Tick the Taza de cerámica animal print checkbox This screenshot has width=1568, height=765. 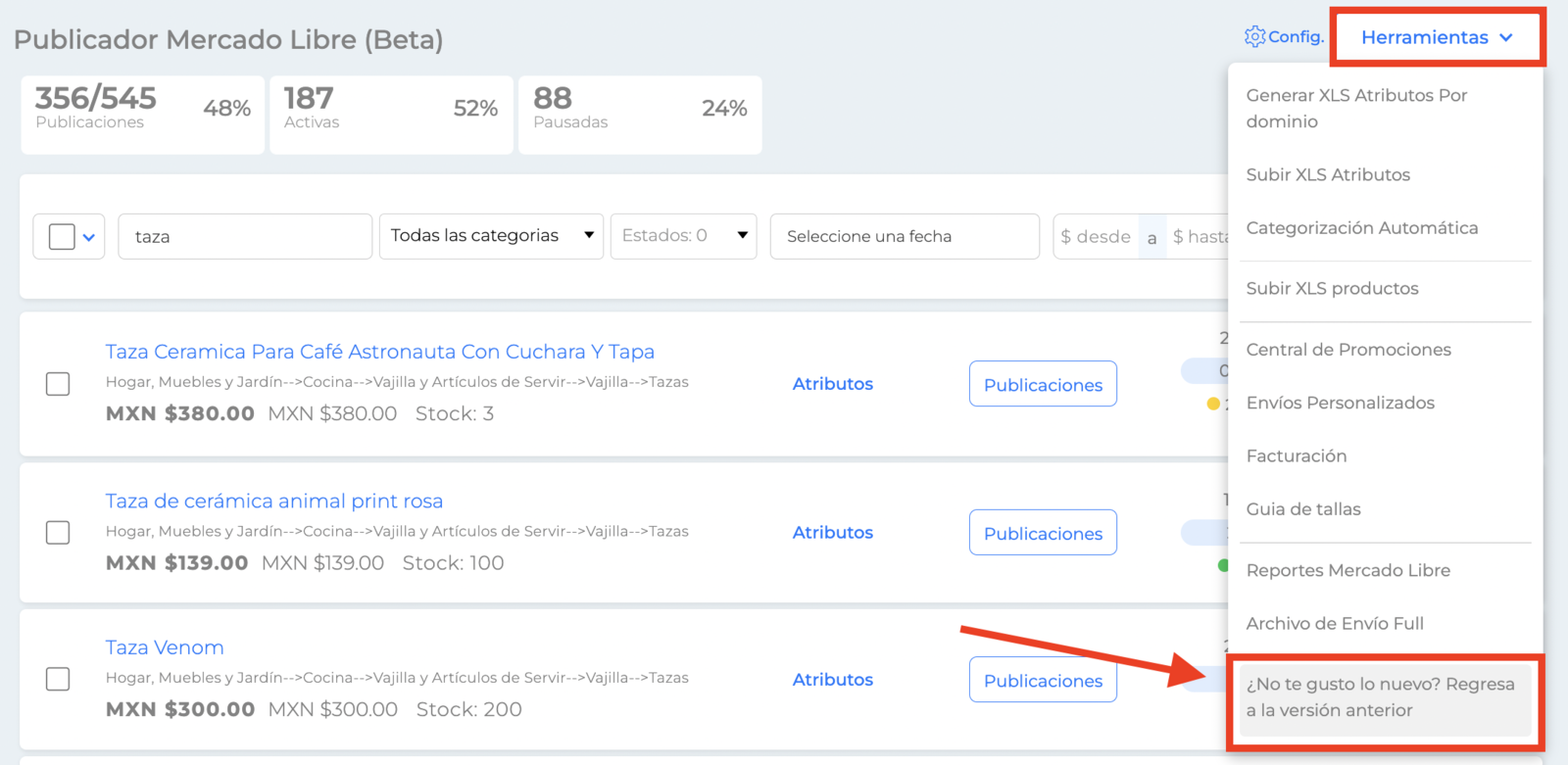(x=58, y=533)
